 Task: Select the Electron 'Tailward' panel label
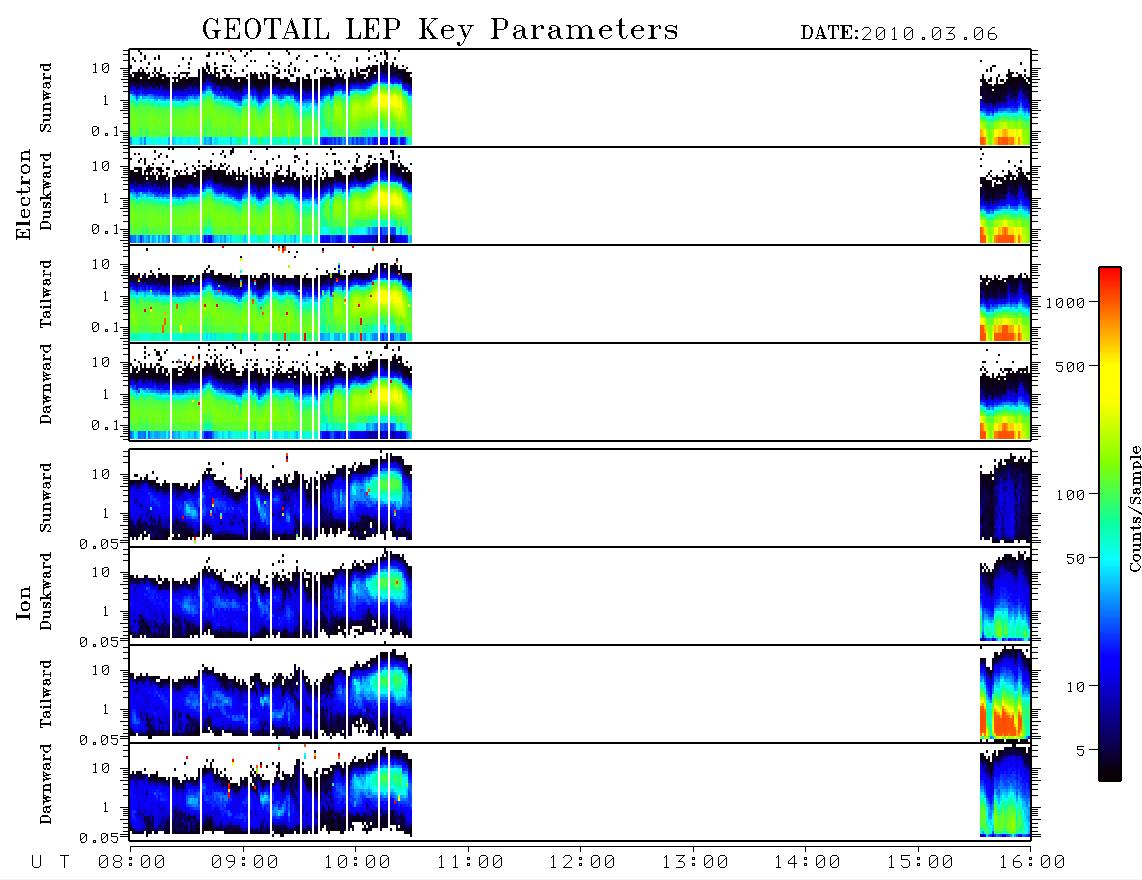(x=46, y=294)
